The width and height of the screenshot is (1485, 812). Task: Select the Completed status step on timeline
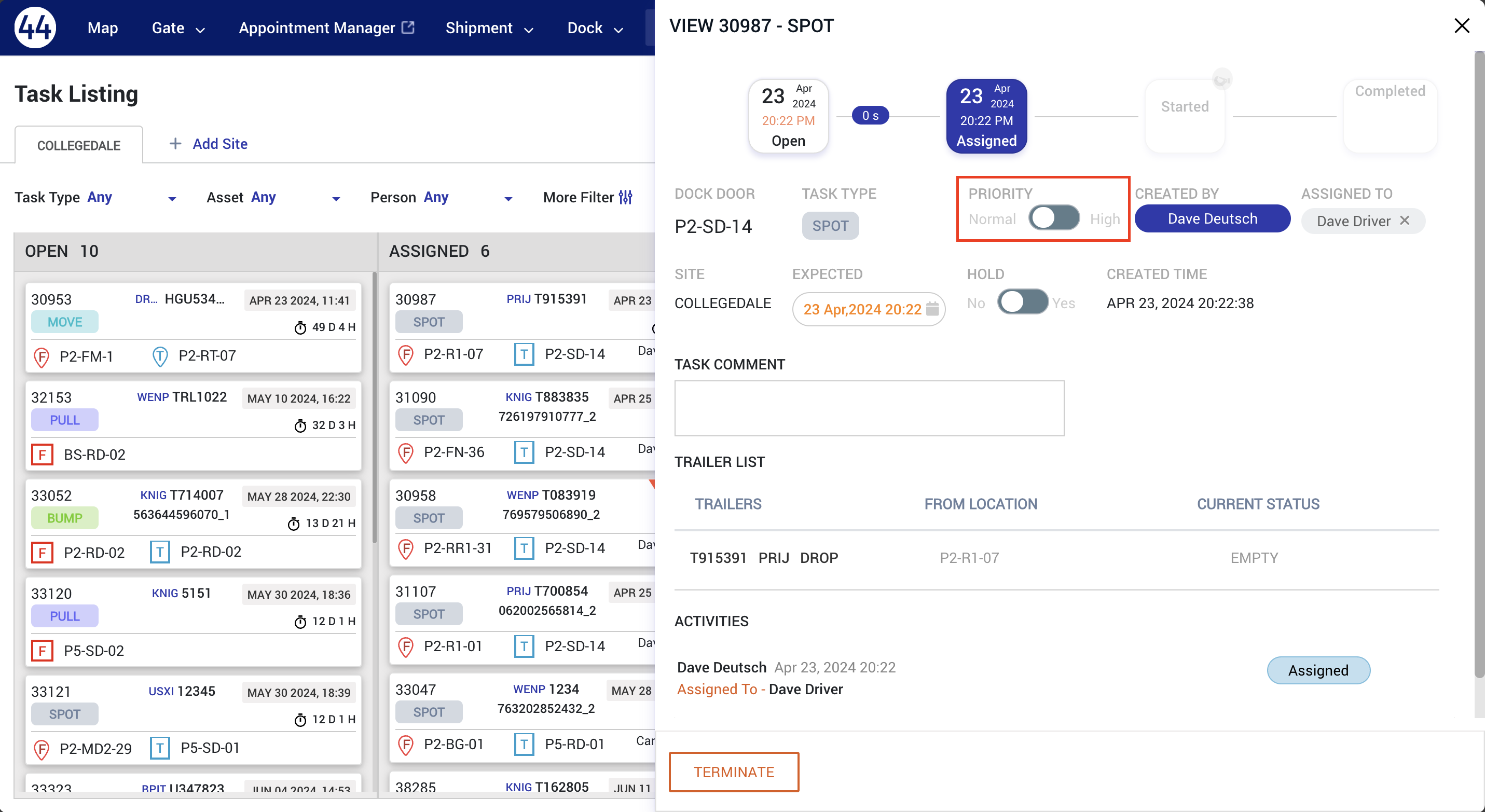[1390, 116]
